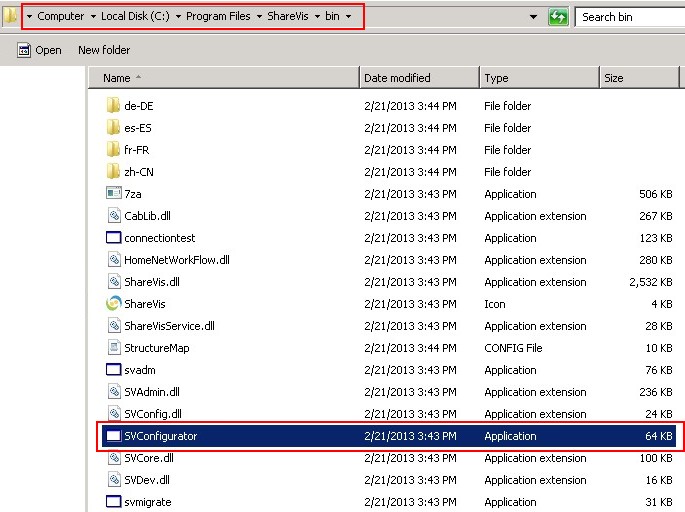Click the 2,532 KB size value

click(650, 282)
